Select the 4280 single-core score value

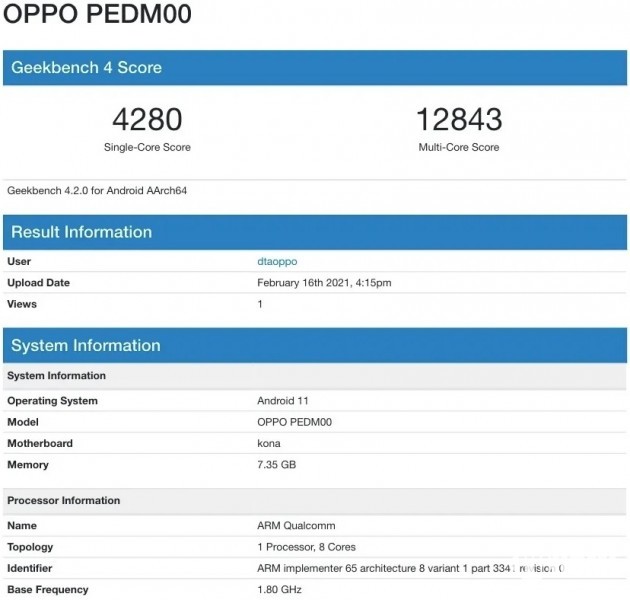[x=147, y=120]
